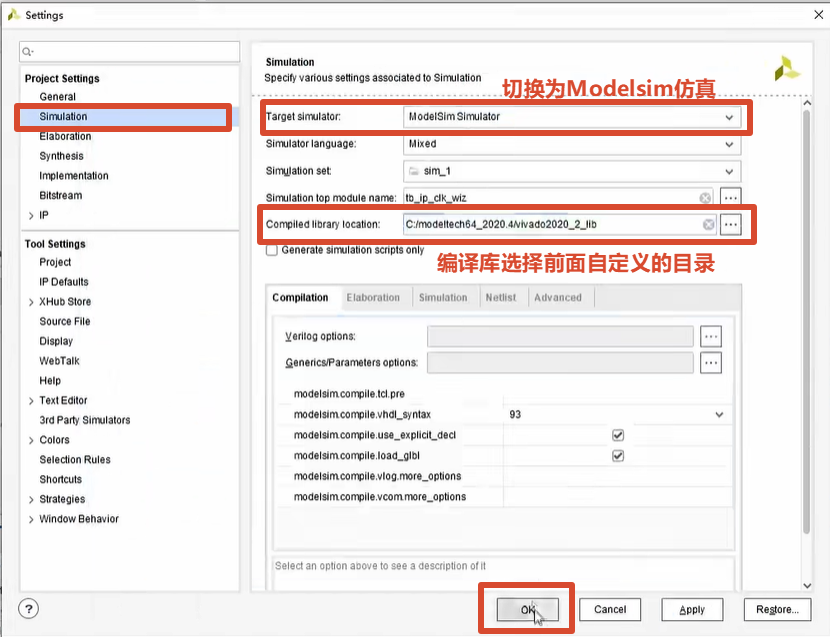Enable Generate simulation scripts only
830x637 pixels.
272,250
